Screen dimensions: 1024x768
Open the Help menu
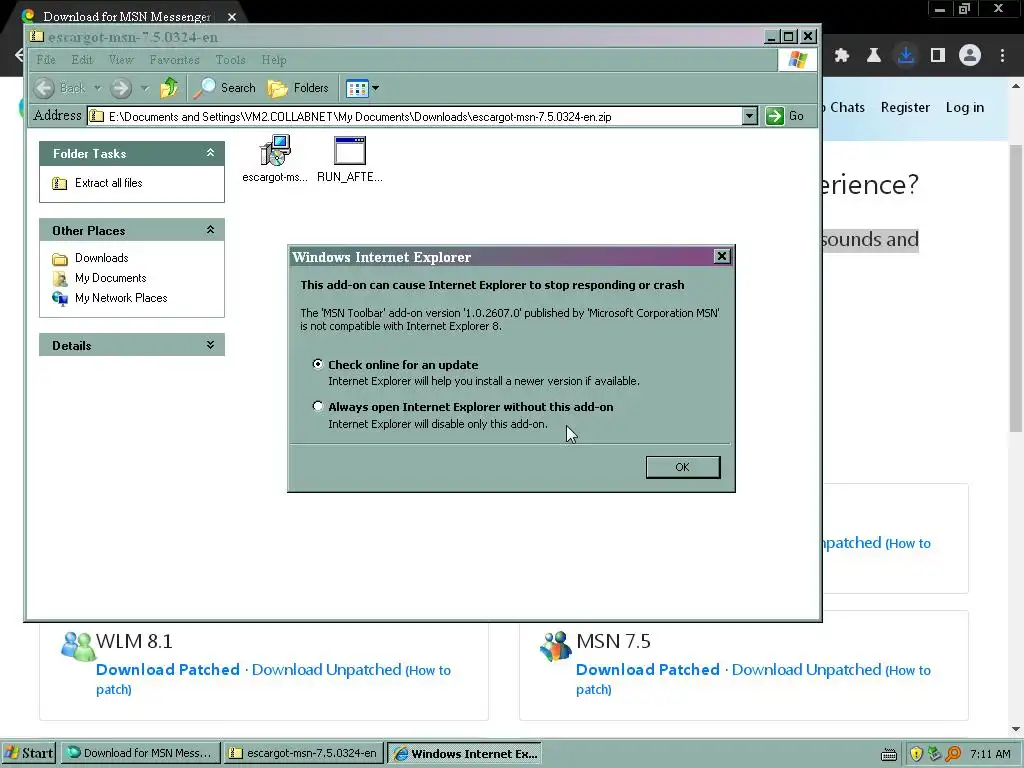click(274, 59)
